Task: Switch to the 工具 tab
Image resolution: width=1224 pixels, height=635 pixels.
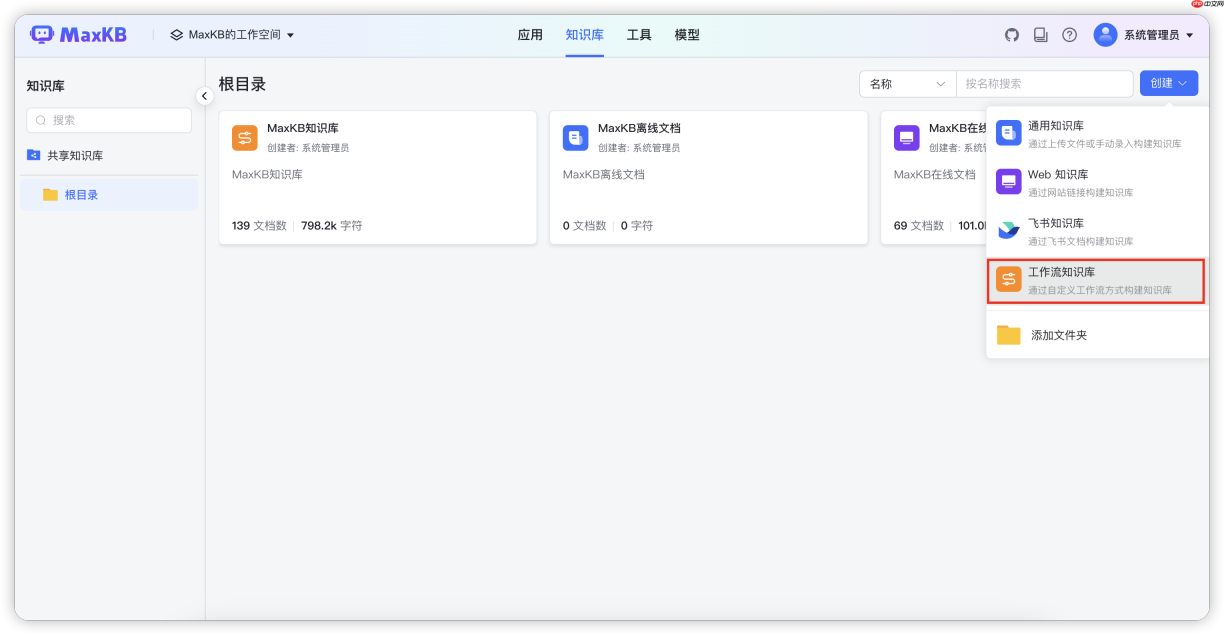Action: 639,35
